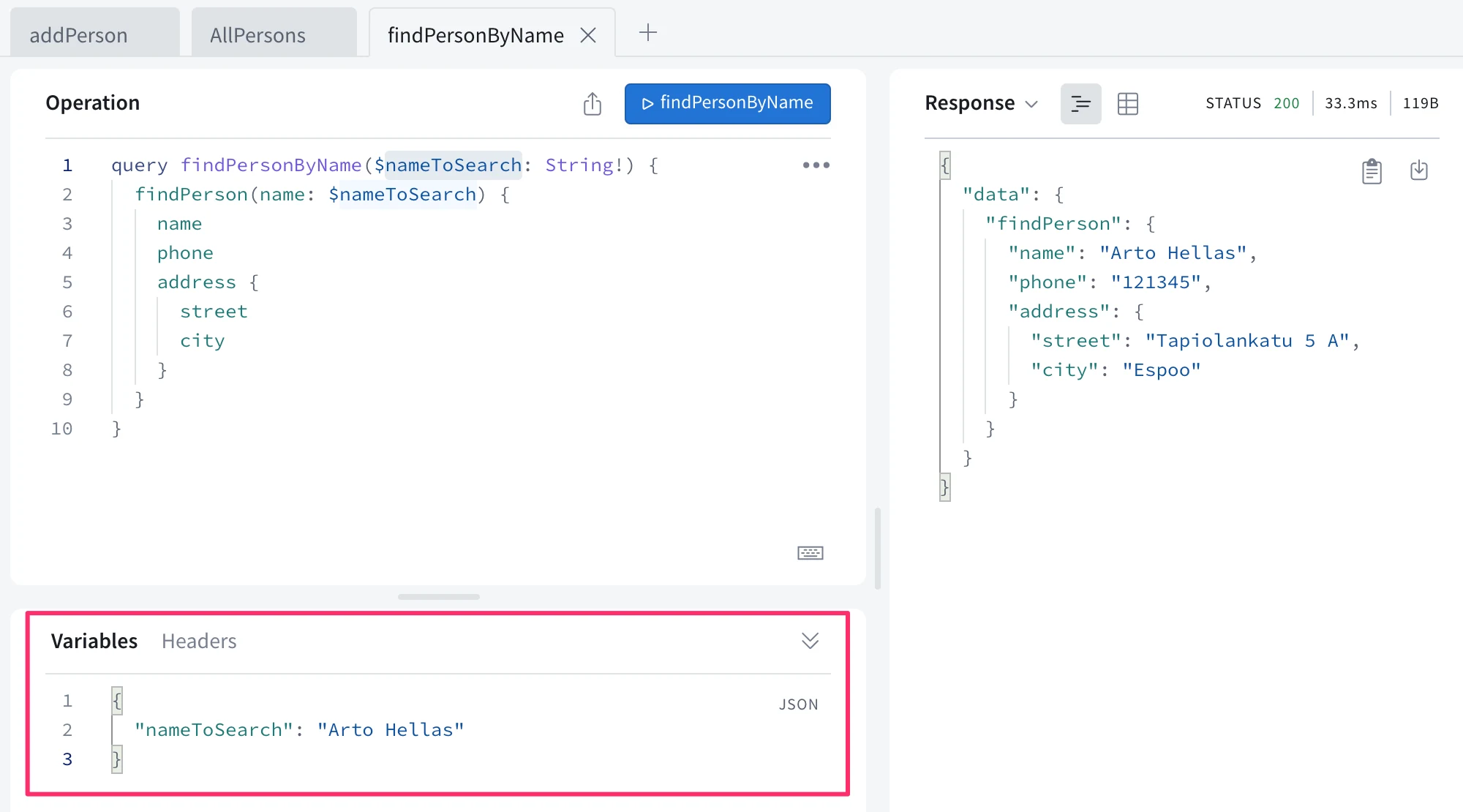This screenshot has width=1463, height=812.
Task: Click the findPerson call on line 2
Action: (192, 195)
